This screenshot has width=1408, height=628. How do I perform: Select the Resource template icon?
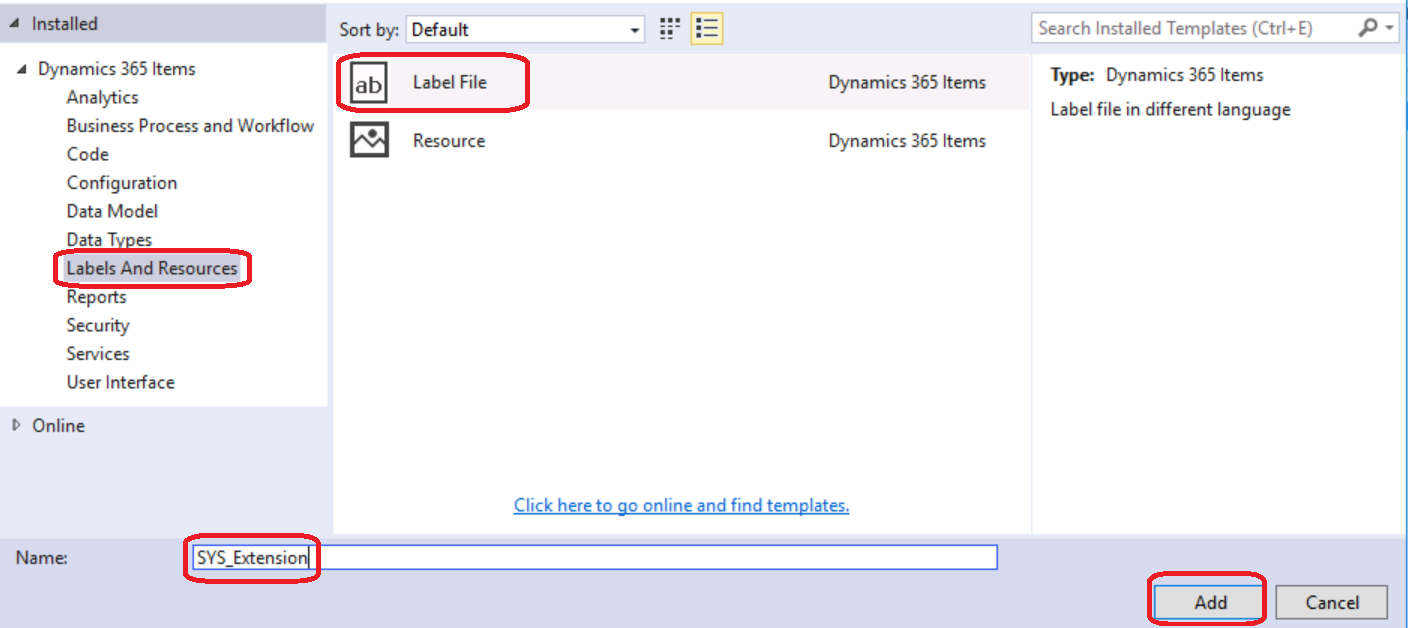[x=369, y=140]
